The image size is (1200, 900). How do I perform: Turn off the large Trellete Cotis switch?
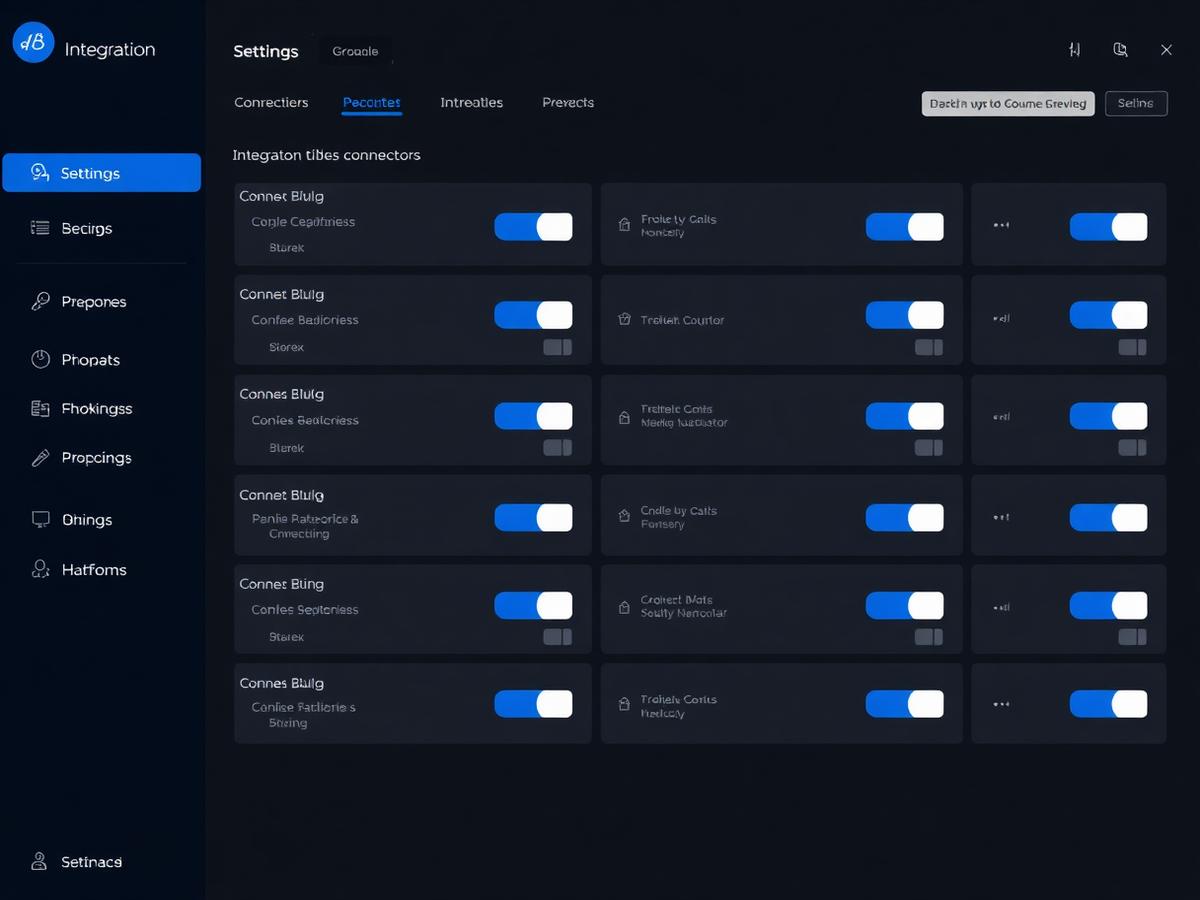[x=904, y=416]
